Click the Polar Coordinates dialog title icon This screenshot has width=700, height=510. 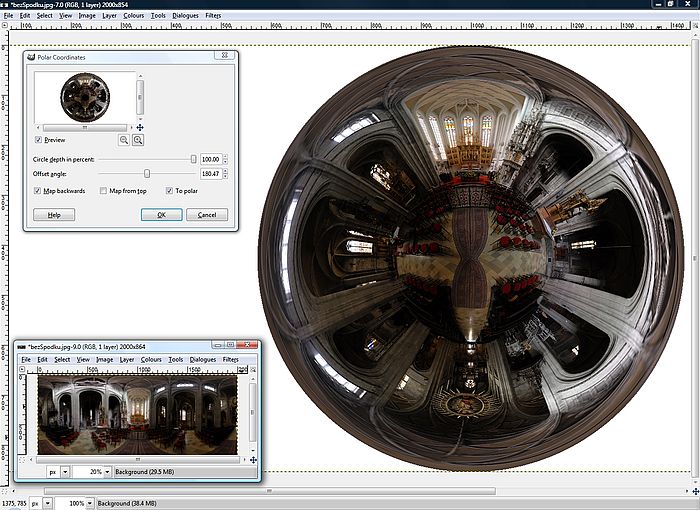29,58
